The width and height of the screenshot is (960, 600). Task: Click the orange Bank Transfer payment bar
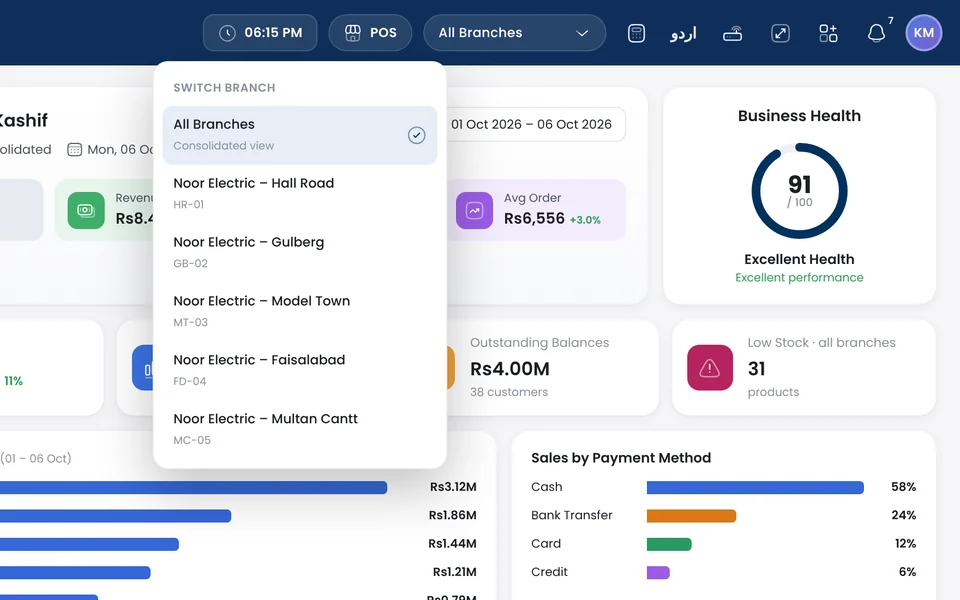pyautogui.click(x=691, y=516)
